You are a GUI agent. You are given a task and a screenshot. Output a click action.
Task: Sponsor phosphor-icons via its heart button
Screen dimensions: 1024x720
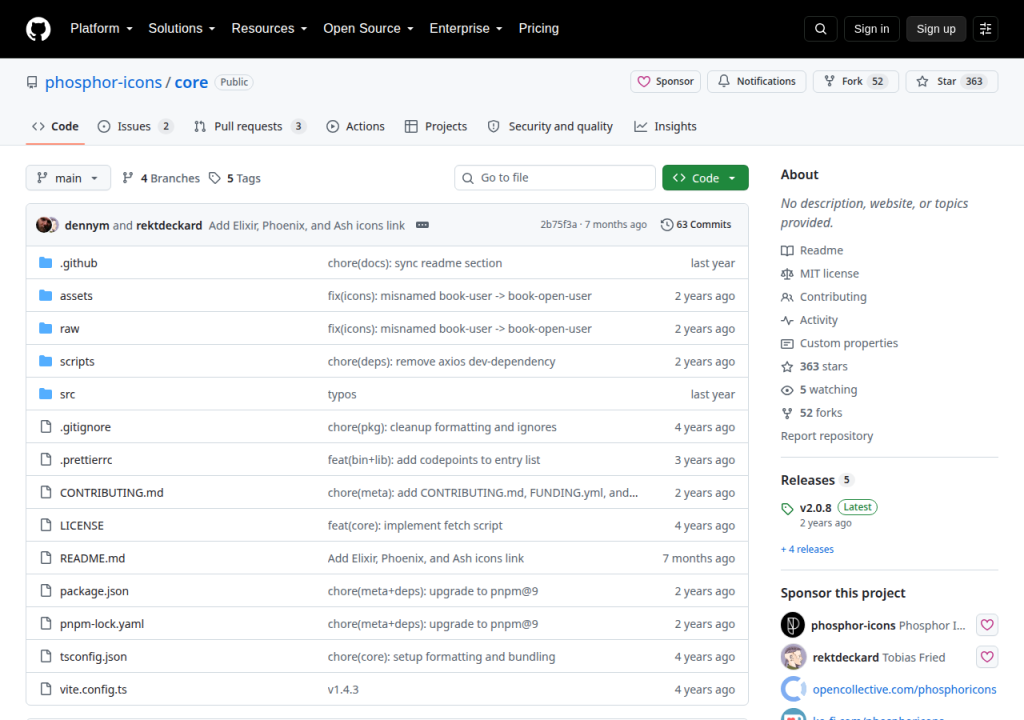pyautogui.click(x=987, y=625)
